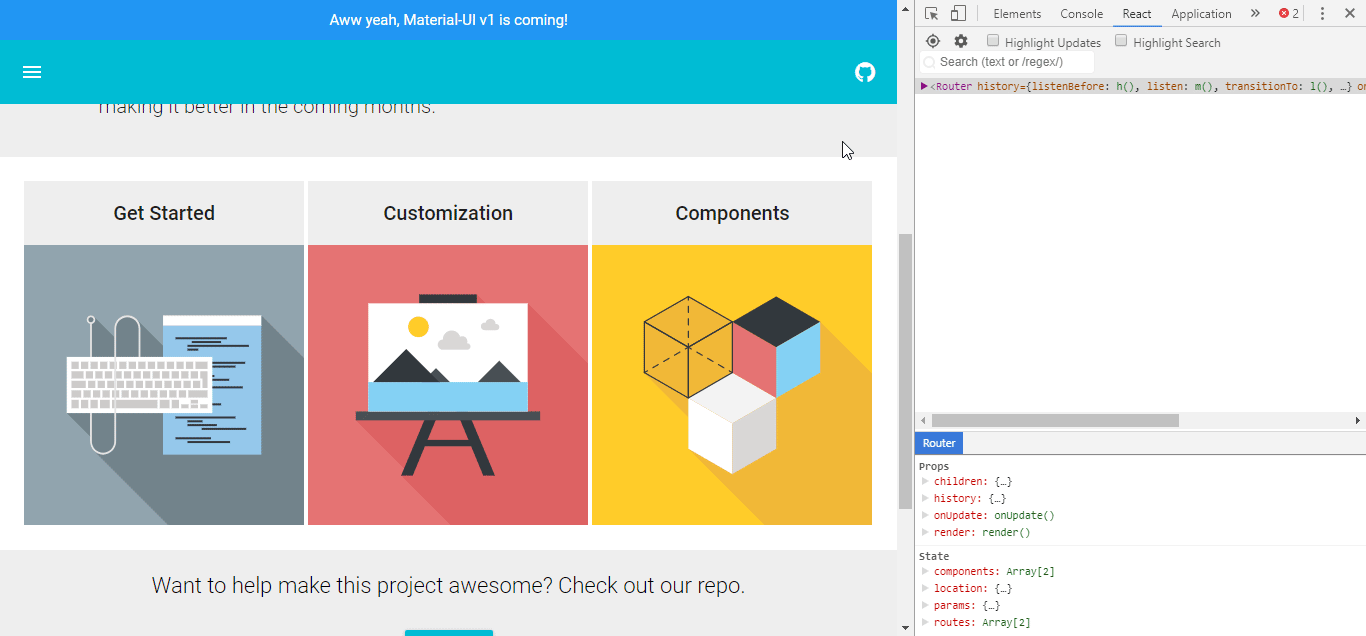This screenshot has width=1366, height=636.
Task: Click the Get Started keyboard illustration
Action: point(164,385)
